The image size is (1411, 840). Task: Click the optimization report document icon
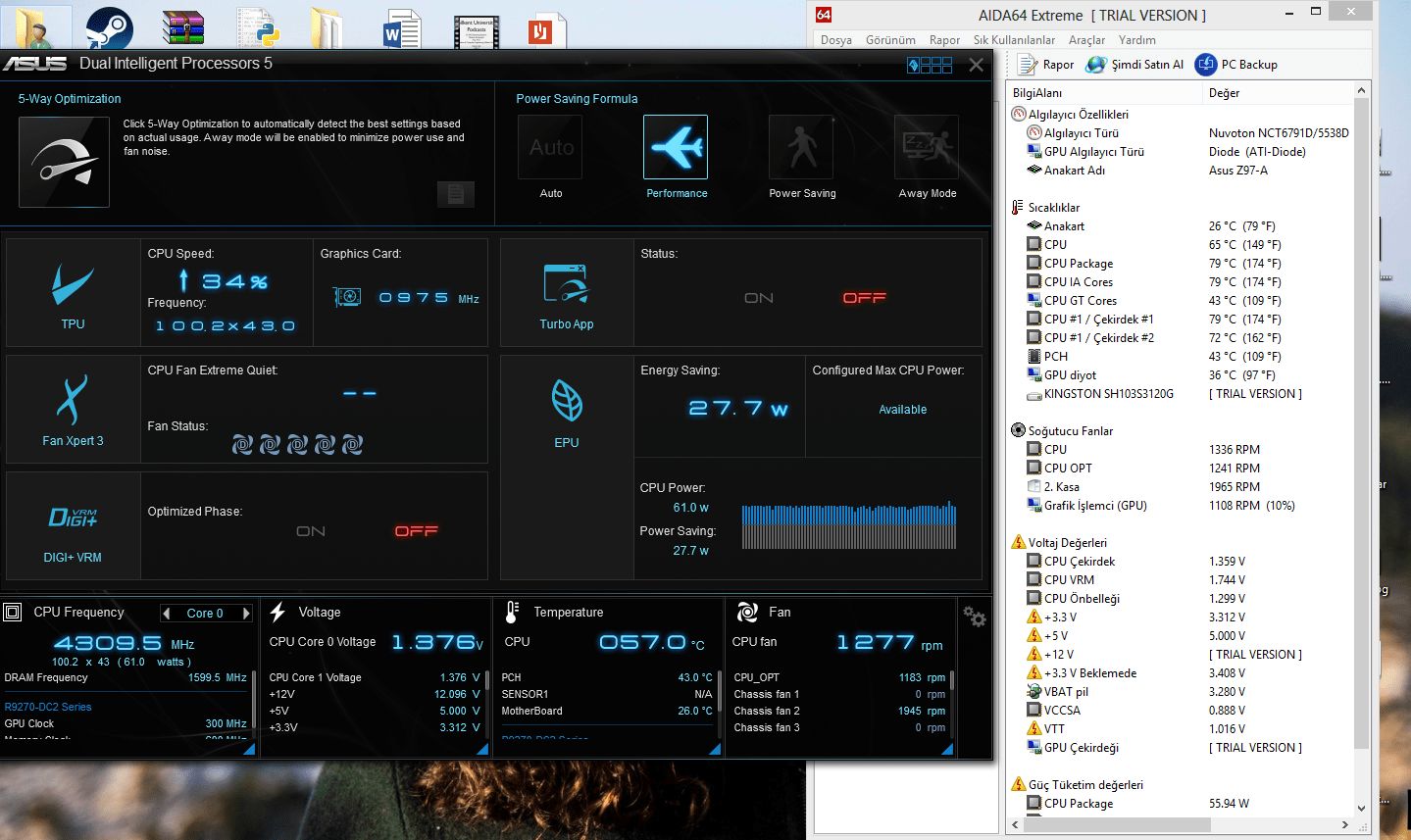(456, 194)
